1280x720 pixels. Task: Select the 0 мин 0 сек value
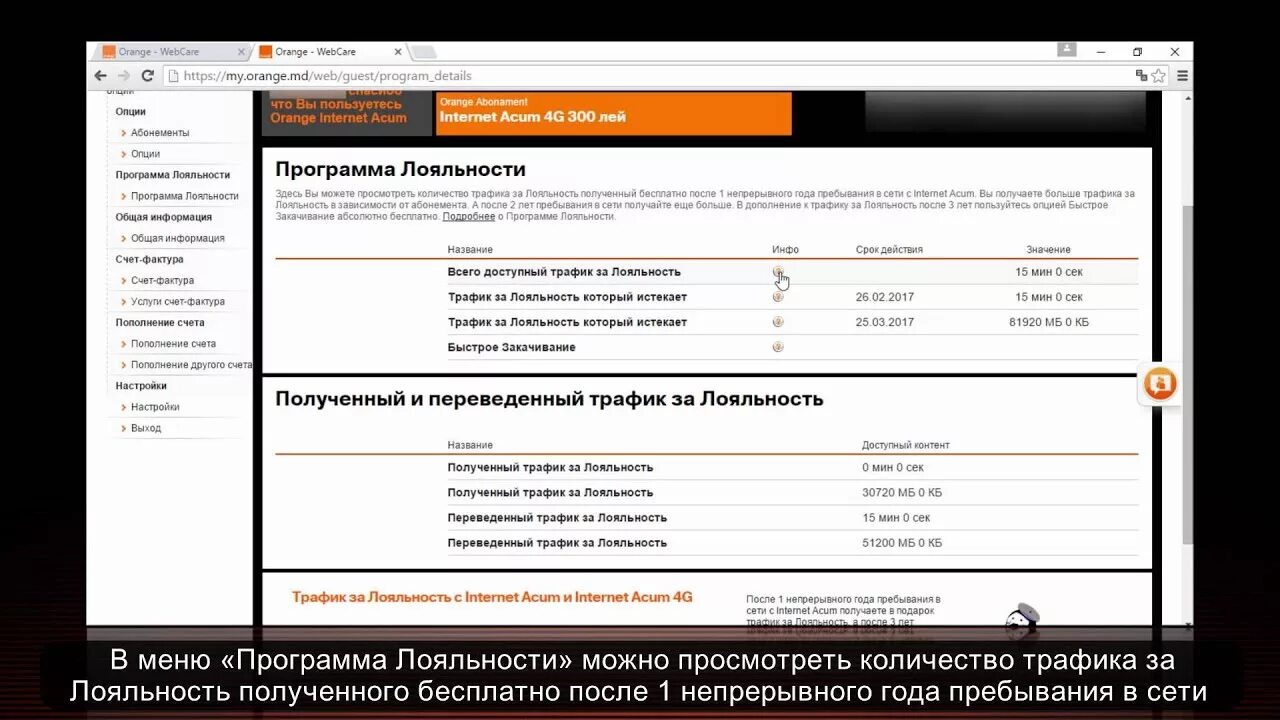pyautogui.click(x=893, y=467)
